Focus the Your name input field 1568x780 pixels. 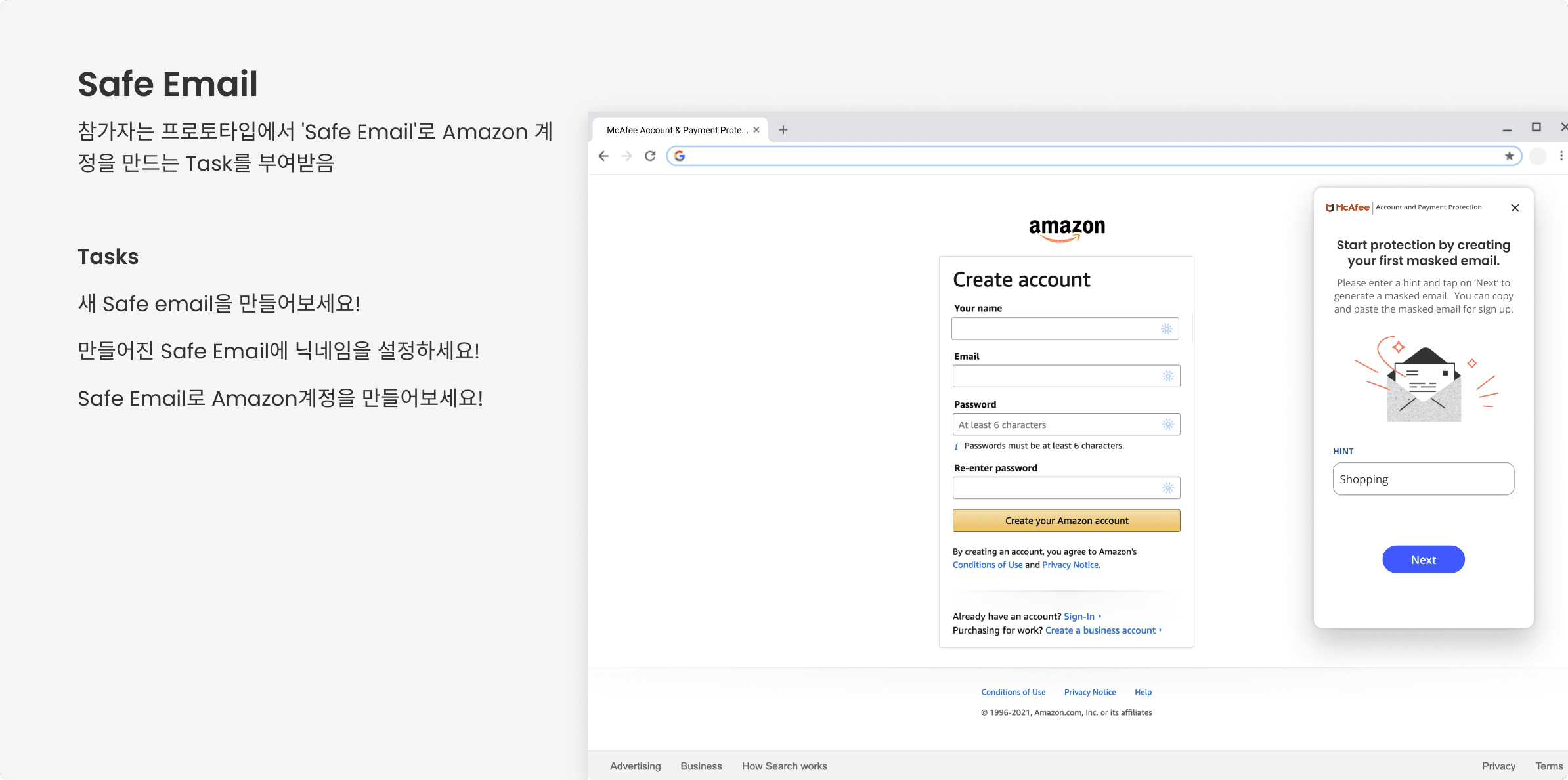(1065, 328)
